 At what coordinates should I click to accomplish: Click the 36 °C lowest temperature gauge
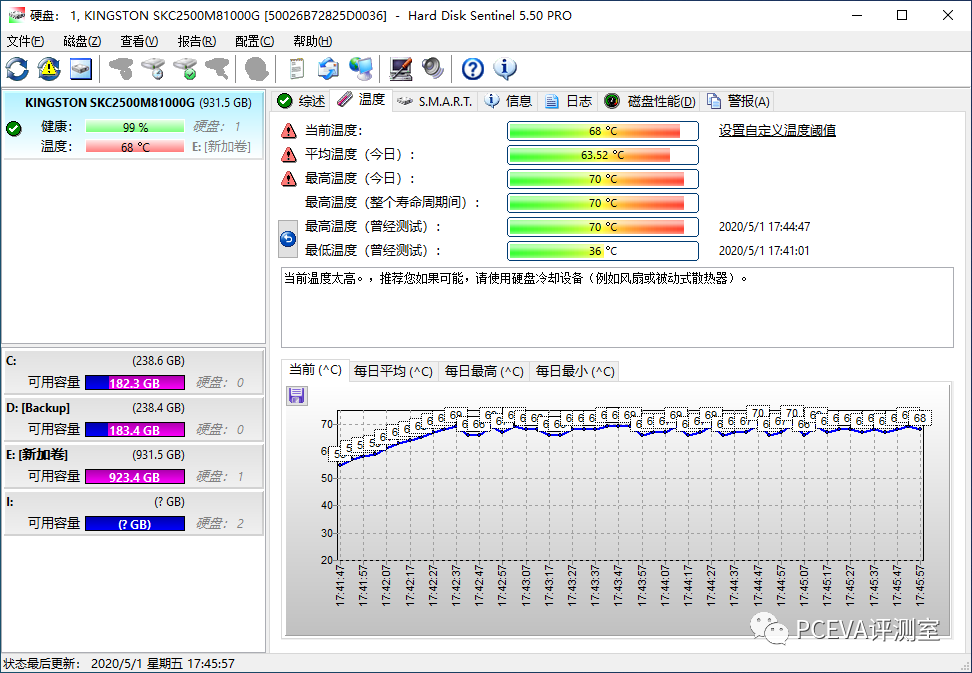[x=603, y=251]
